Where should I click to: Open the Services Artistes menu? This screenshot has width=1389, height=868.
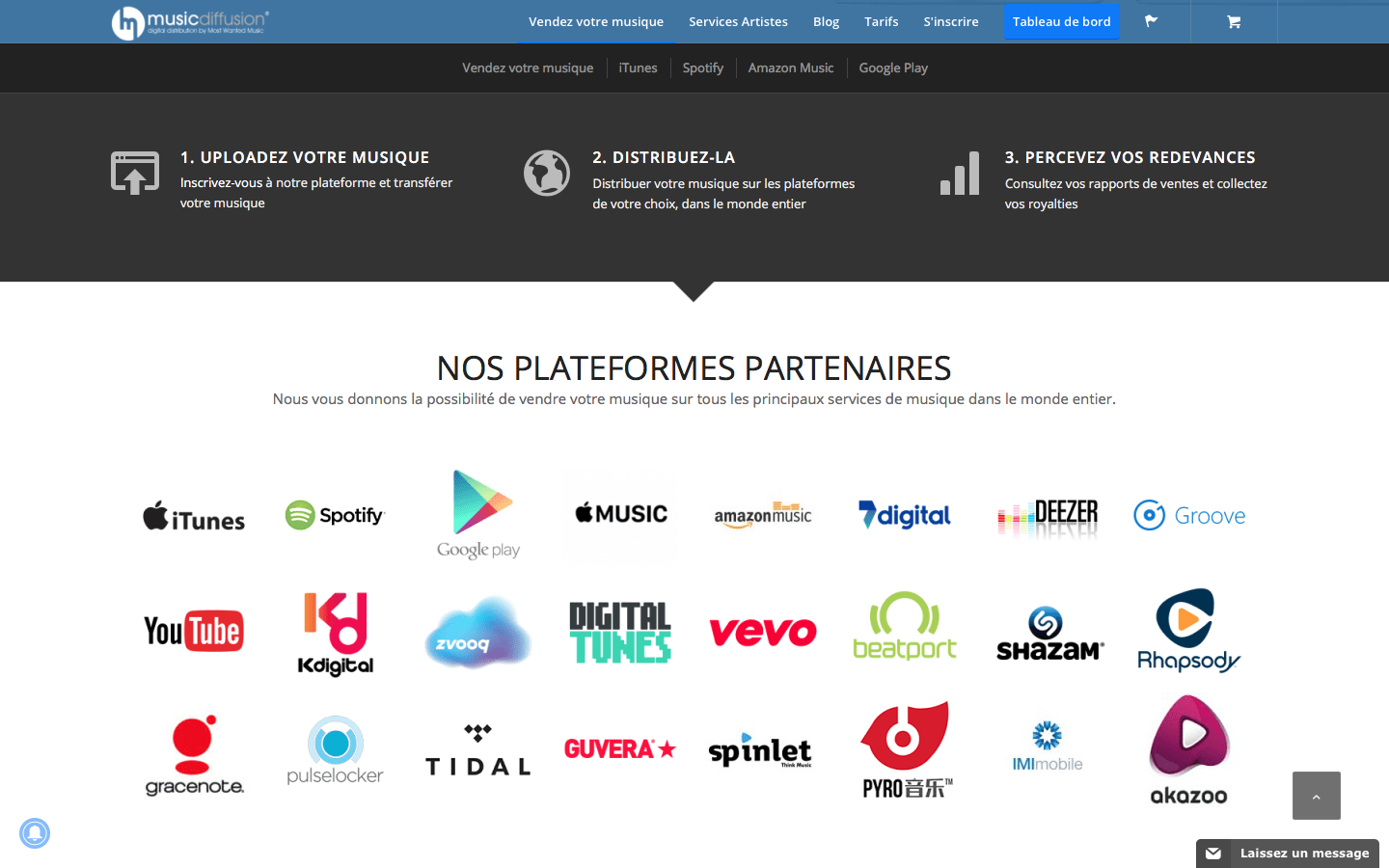[738, 21]
